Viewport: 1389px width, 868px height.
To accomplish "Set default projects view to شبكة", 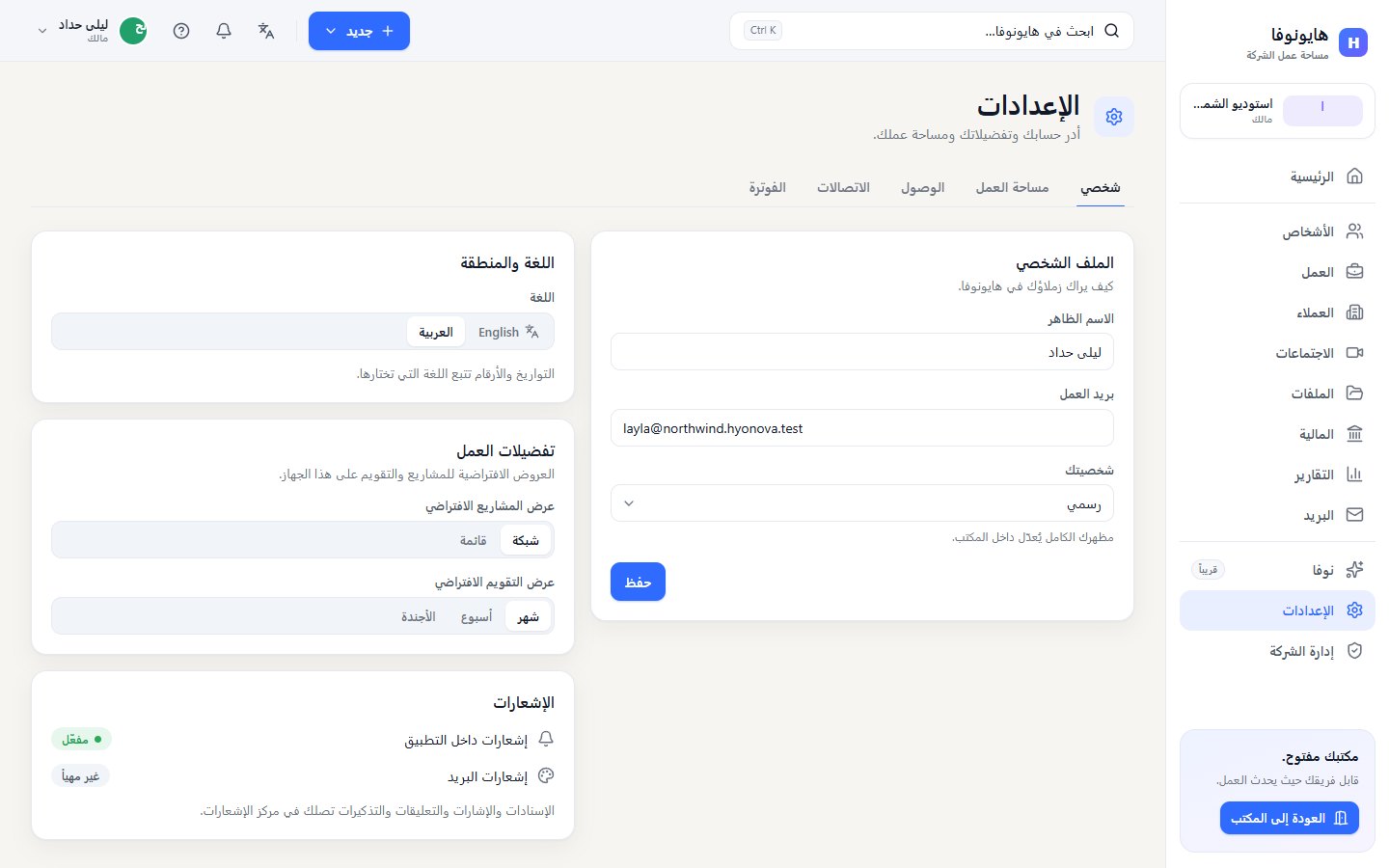I will click(x=526, y=540).
